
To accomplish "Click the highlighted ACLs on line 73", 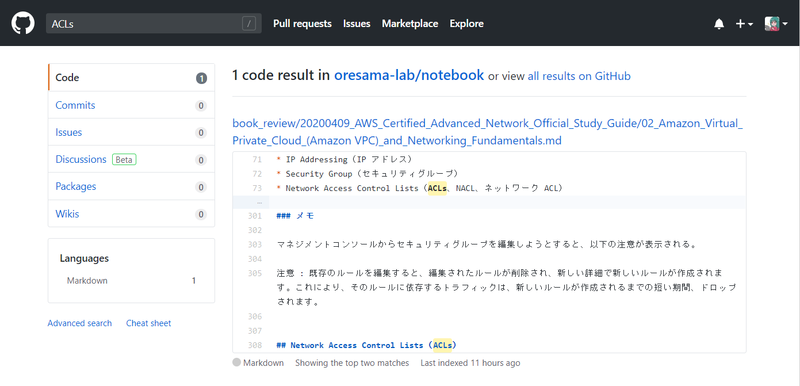I will (437, 188).
